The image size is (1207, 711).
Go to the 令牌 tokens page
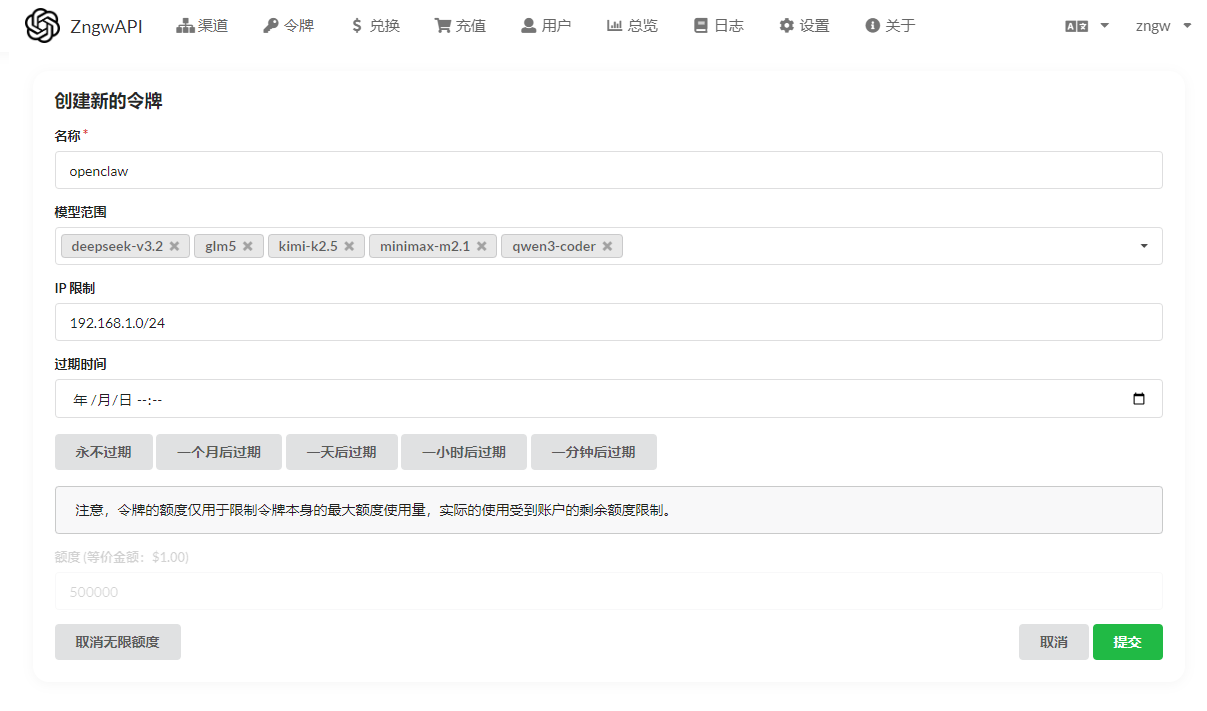pyautogui.click(x=288, y=26)
